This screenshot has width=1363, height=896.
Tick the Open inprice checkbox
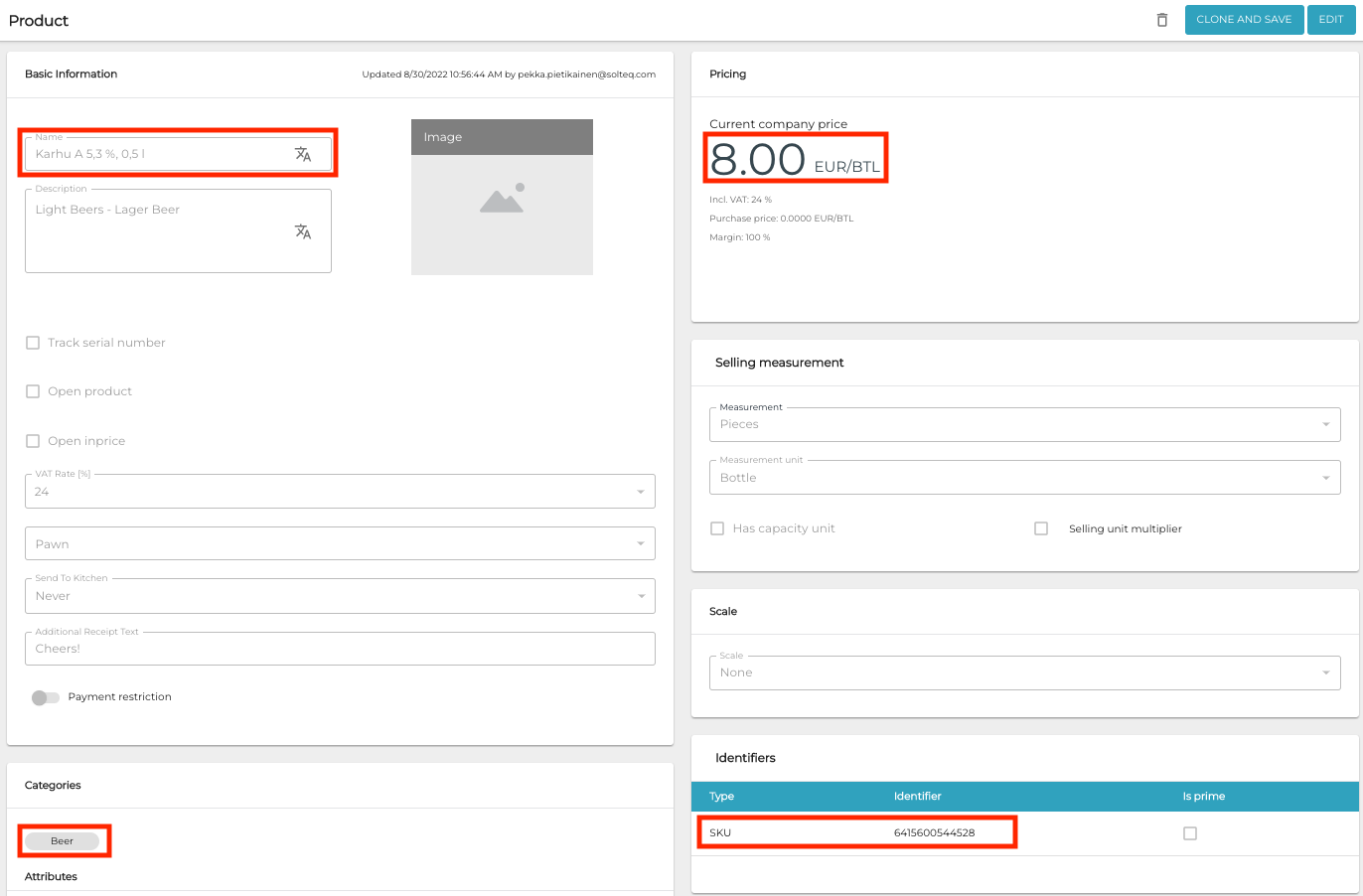tap(33, 441)
